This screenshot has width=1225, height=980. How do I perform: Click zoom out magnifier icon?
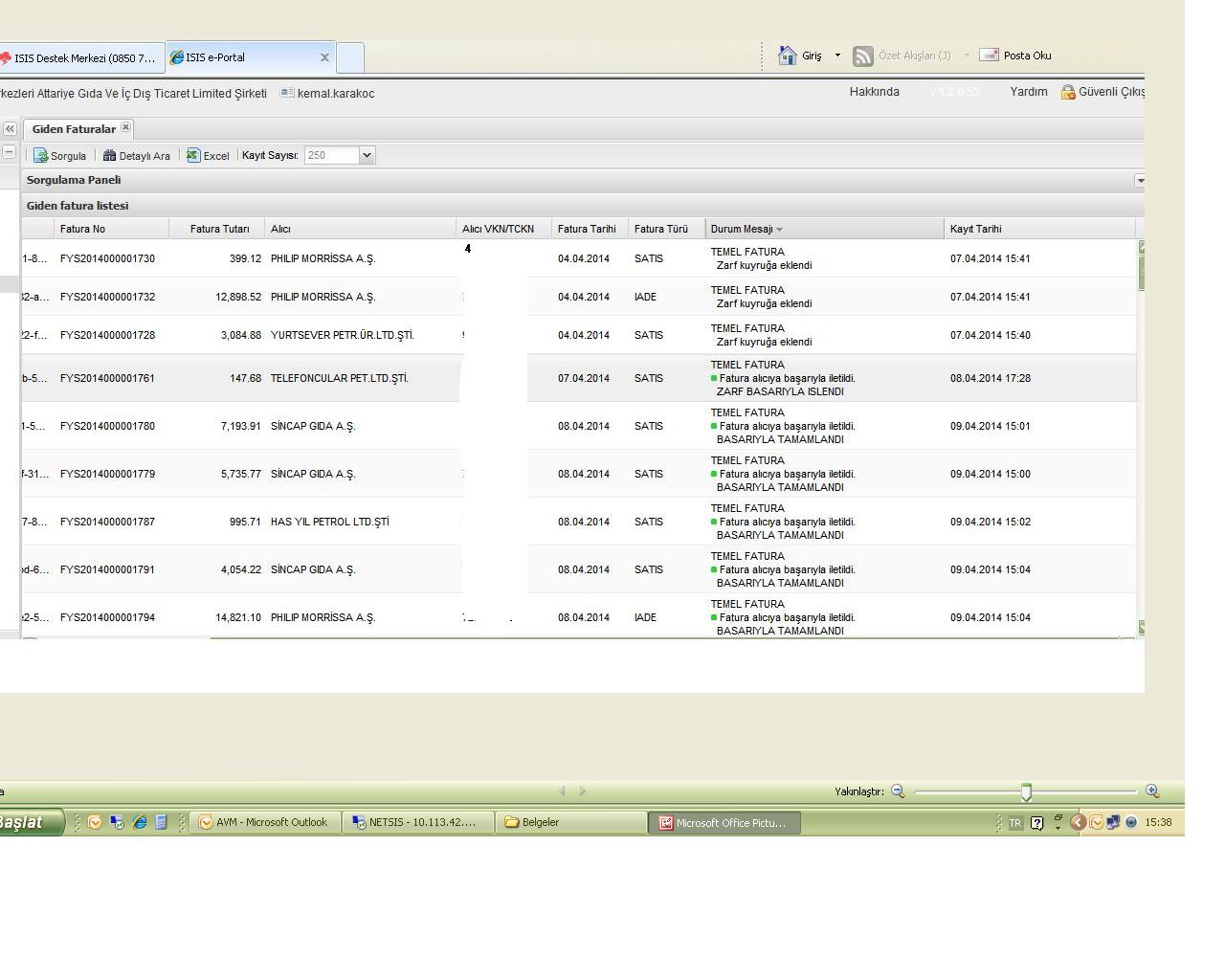point(898,791)
